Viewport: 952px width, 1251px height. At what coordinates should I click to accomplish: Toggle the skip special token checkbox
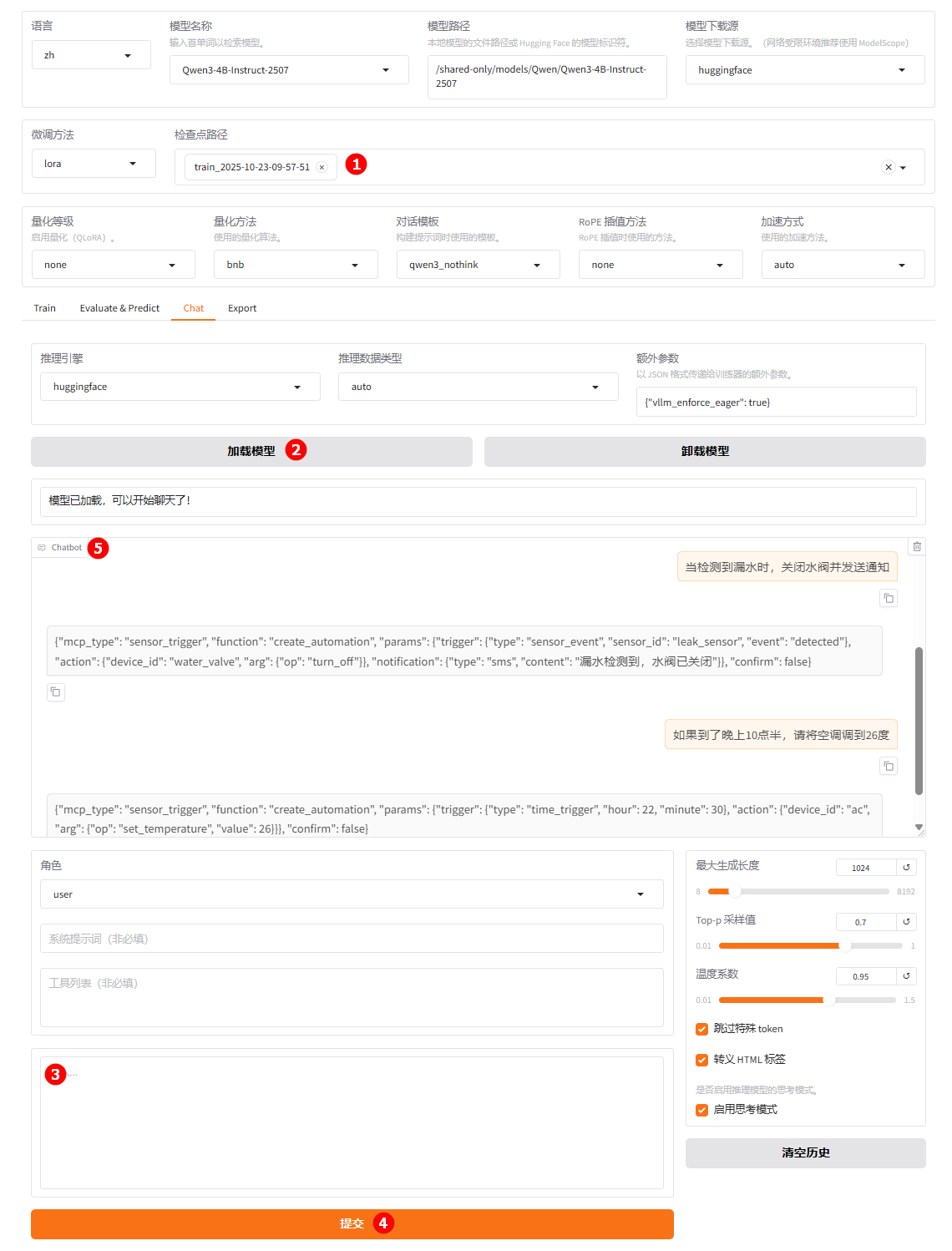tap(701, 1029)
